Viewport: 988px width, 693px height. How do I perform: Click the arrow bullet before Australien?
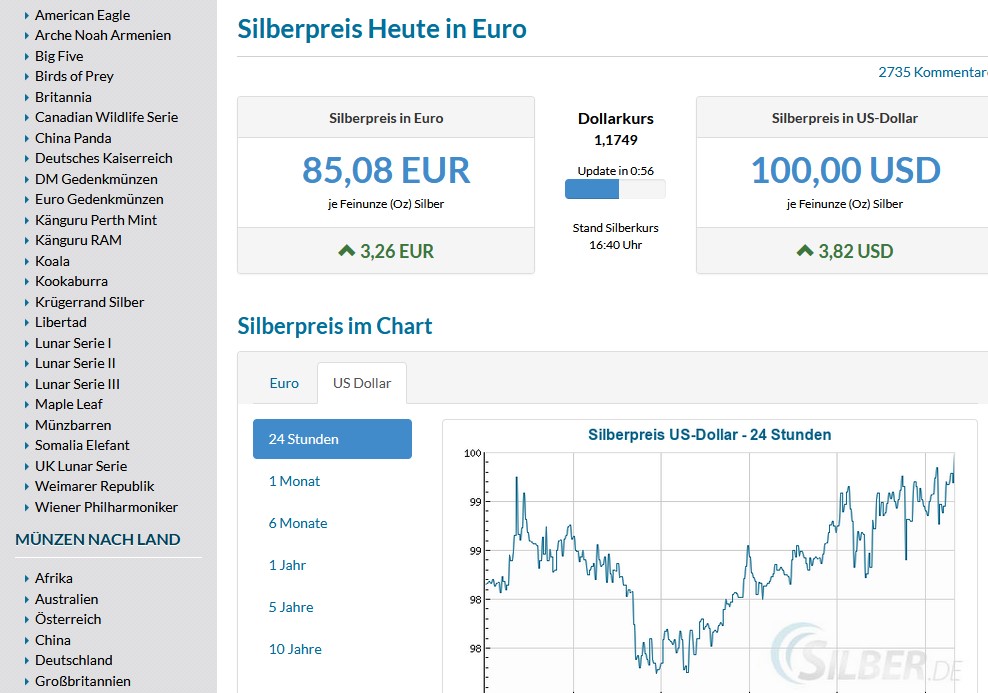click(26, 599)
